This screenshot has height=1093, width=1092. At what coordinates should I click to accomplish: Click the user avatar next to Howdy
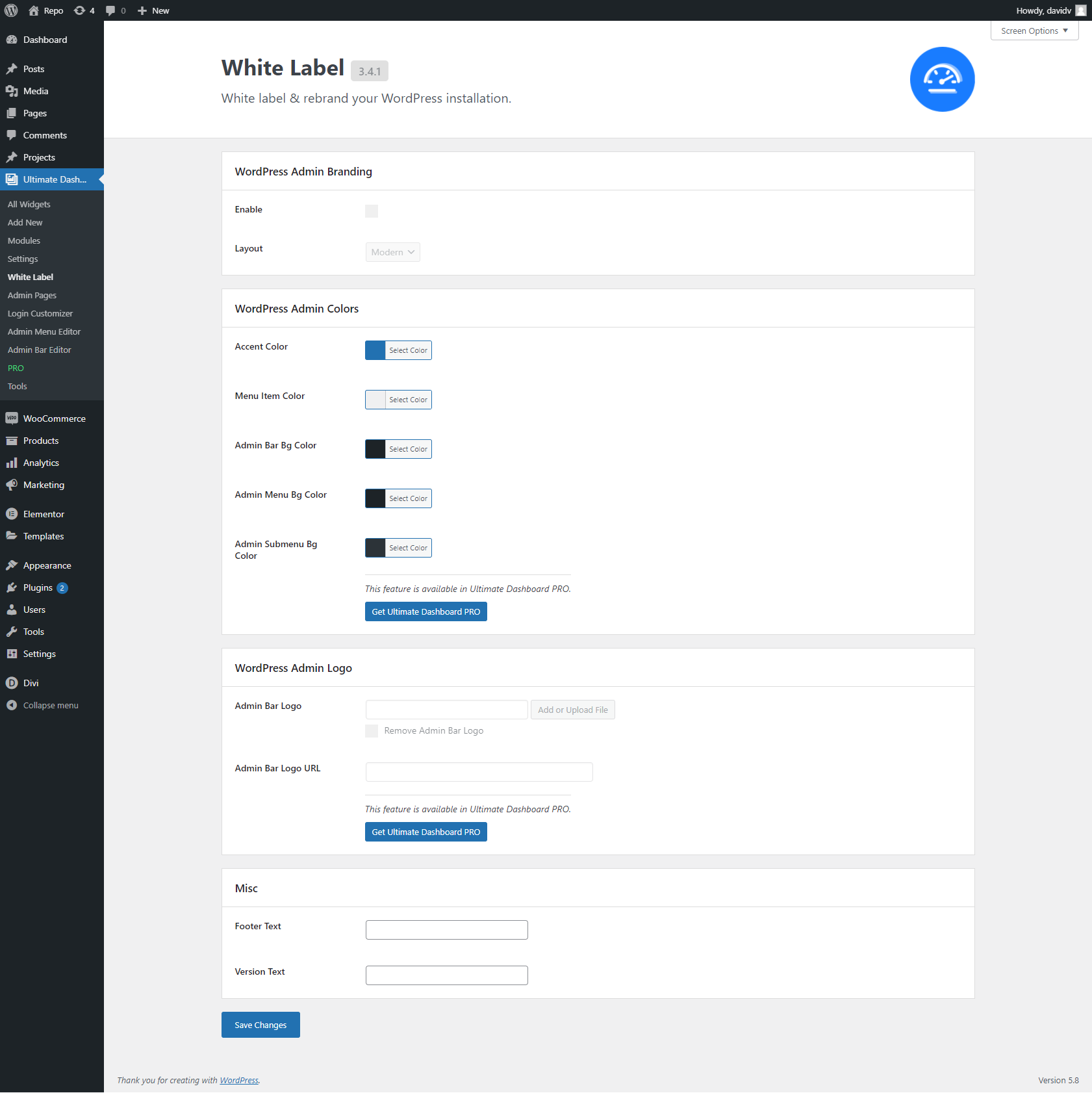coord(1081,10)
